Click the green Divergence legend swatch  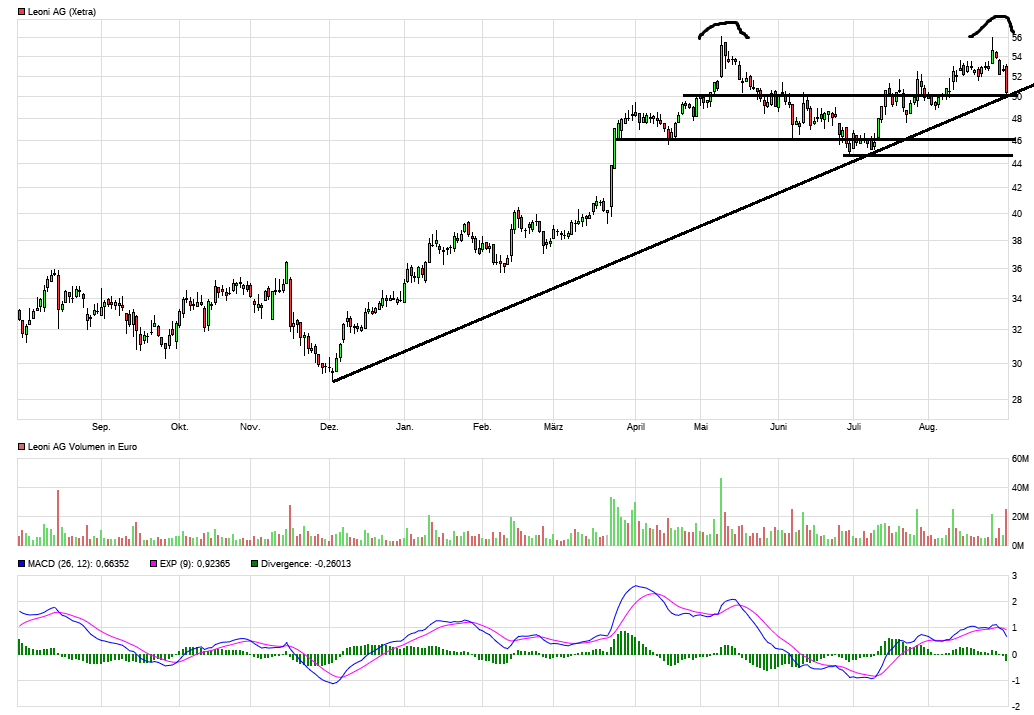[x=255, y=563]
